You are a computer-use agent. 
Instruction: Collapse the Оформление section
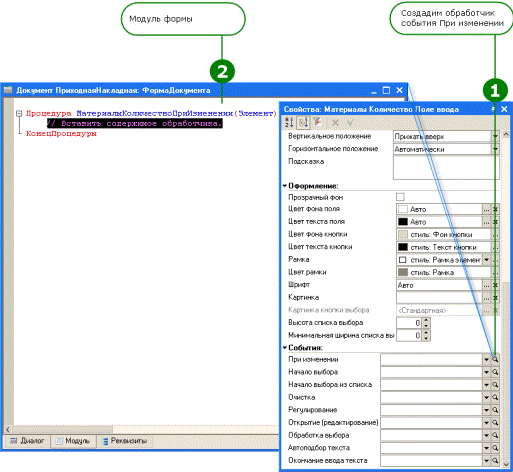point(285,186)
